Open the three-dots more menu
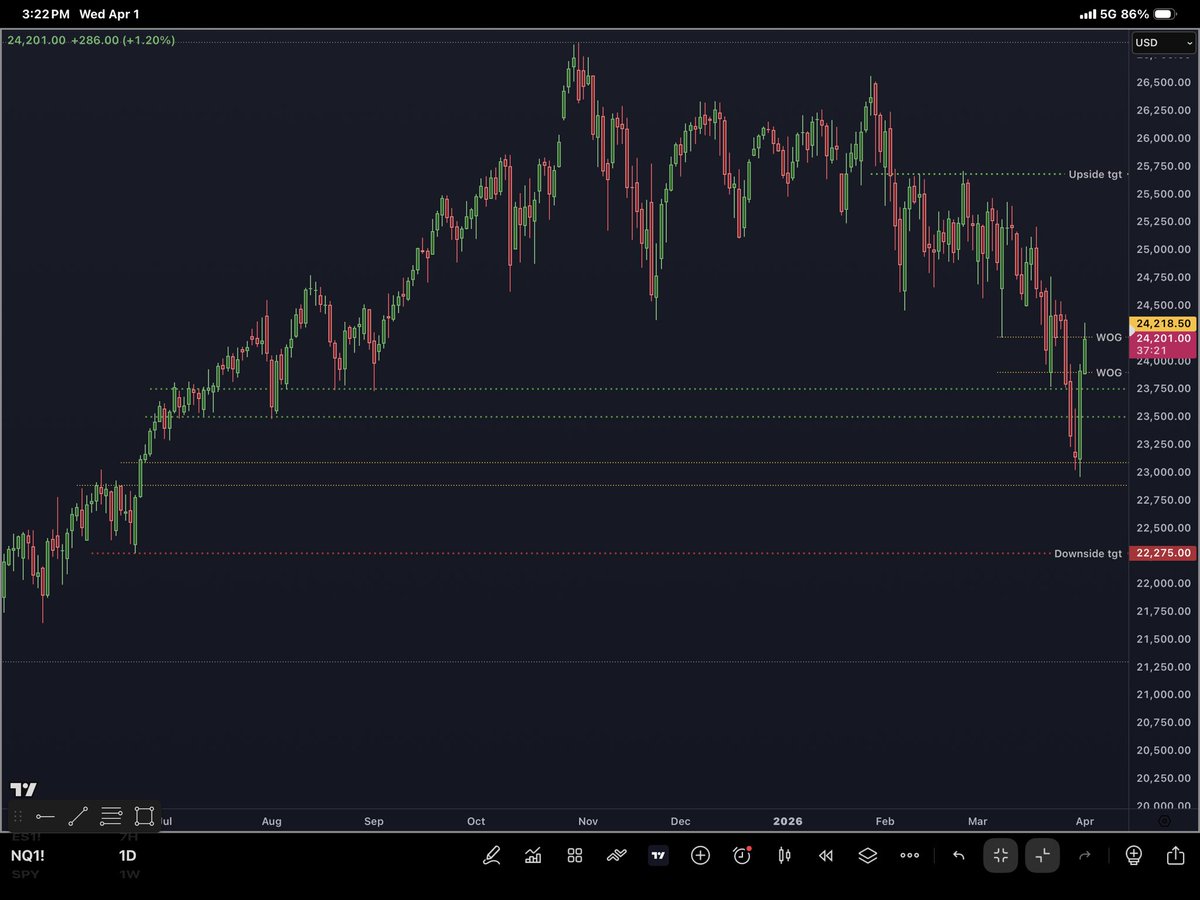The width and height of the screenshot is (1200, 900). coord(909,856)
